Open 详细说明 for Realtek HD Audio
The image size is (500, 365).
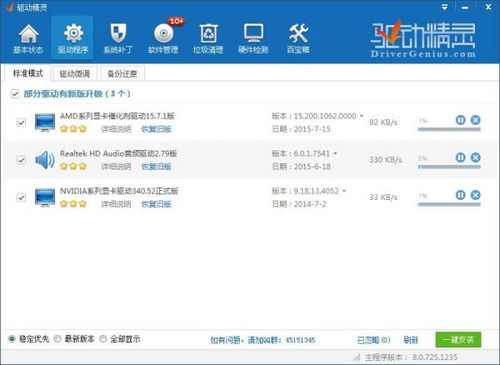[116, 166]
